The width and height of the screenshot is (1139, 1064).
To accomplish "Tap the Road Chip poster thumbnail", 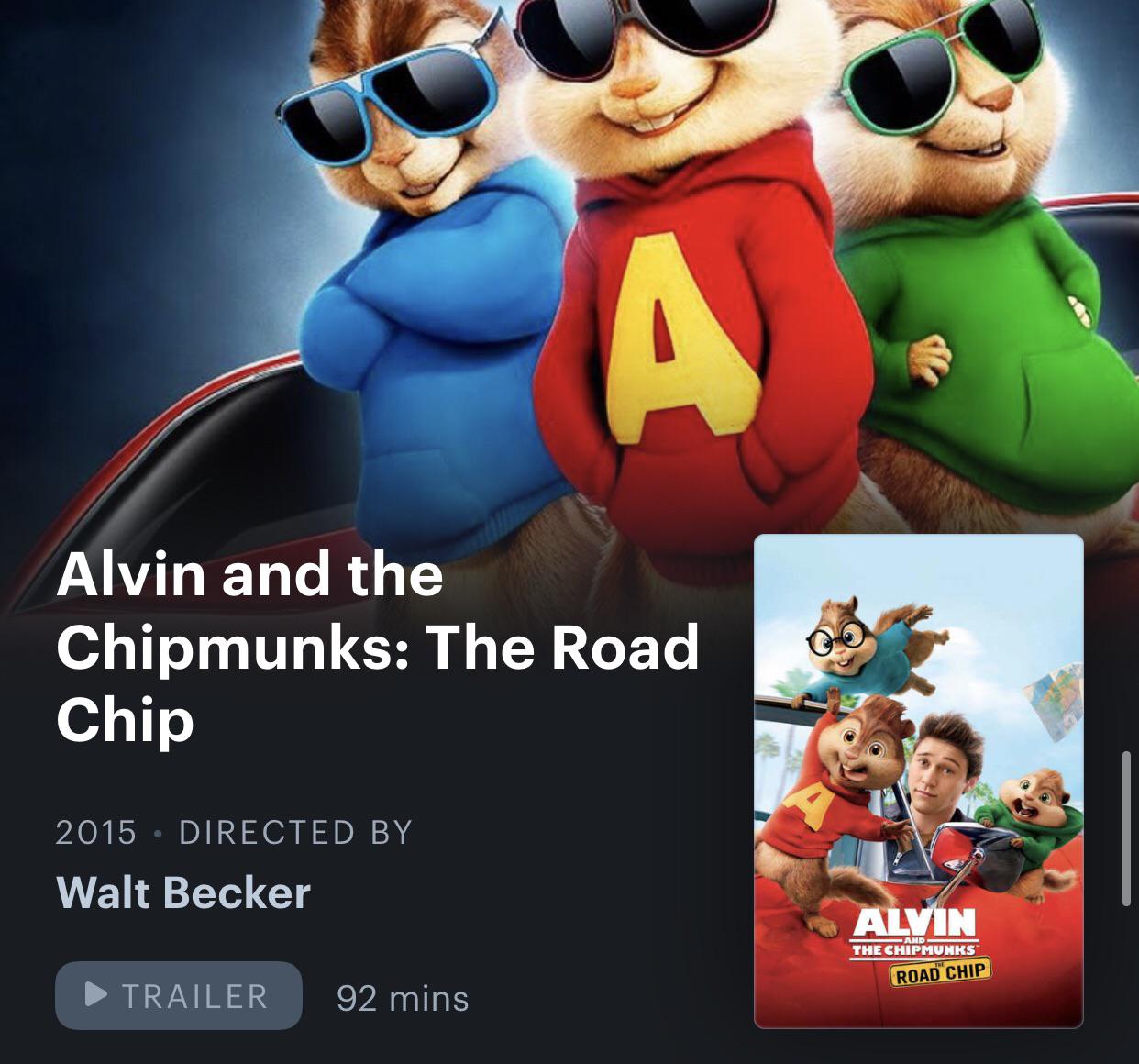I will tap(919, 781).
